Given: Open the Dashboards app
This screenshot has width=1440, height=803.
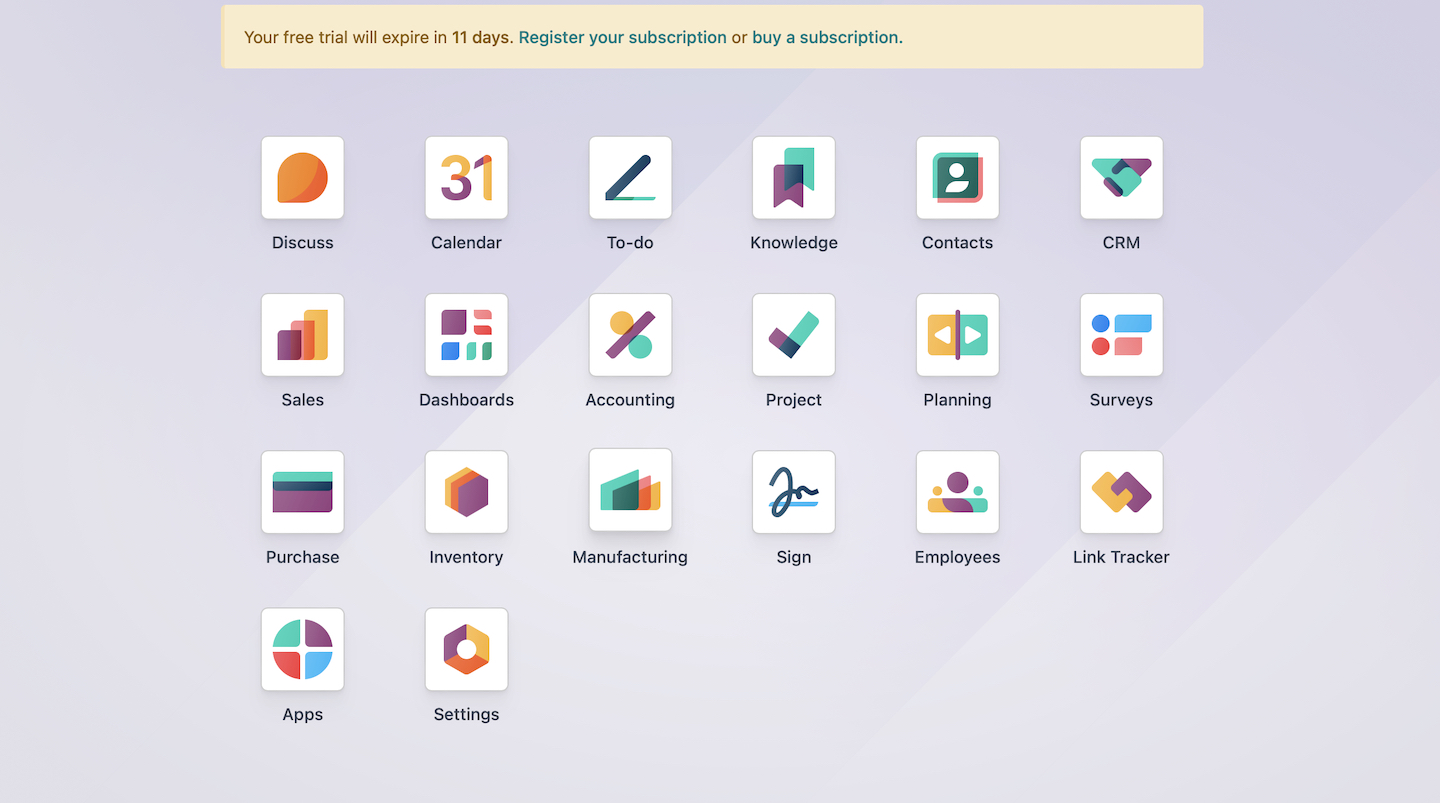Looking at the screenshot, I should 466,335.
